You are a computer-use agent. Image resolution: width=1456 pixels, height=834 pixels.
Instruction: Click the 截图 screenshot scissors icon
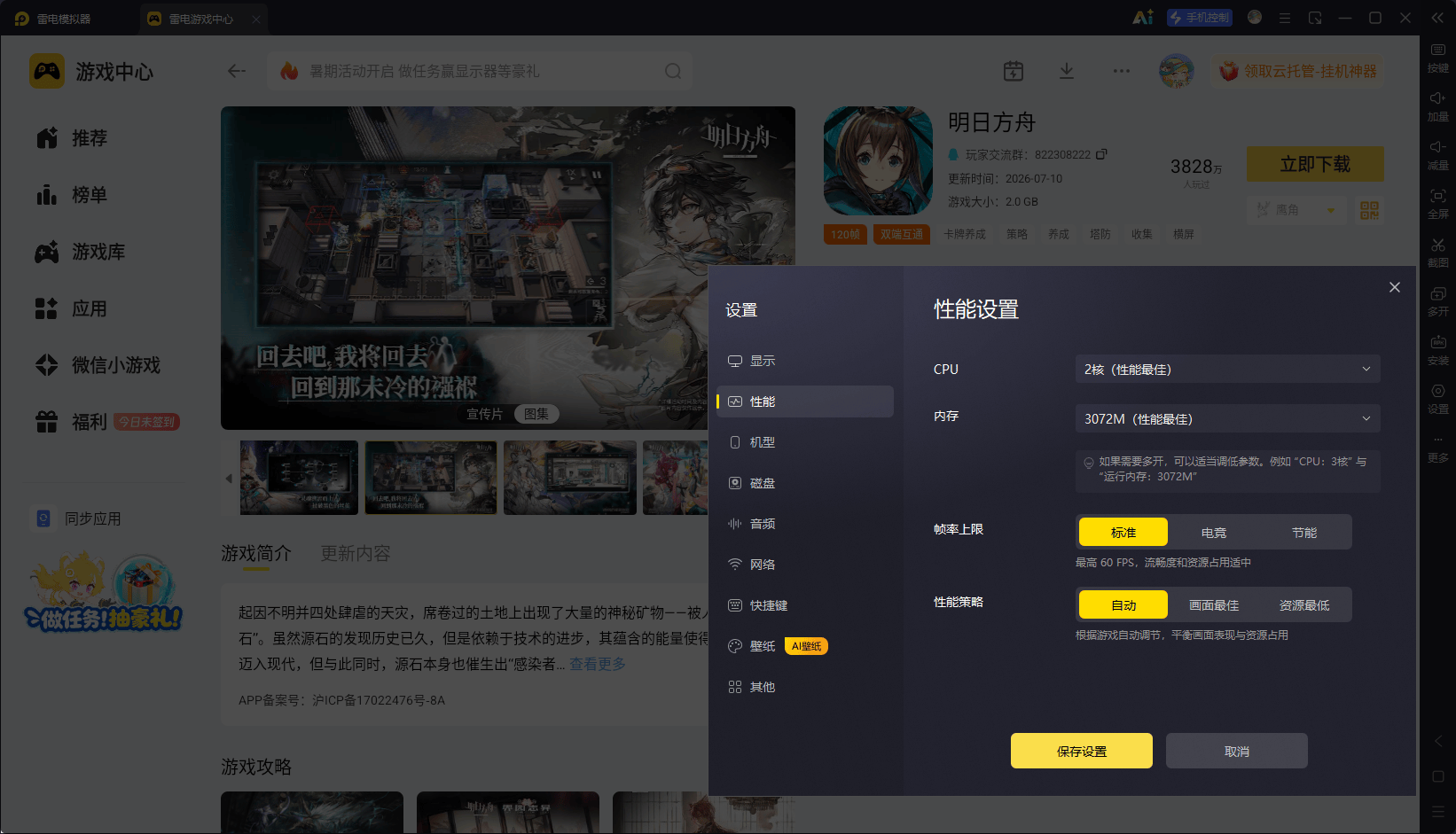coord(1438,253)
